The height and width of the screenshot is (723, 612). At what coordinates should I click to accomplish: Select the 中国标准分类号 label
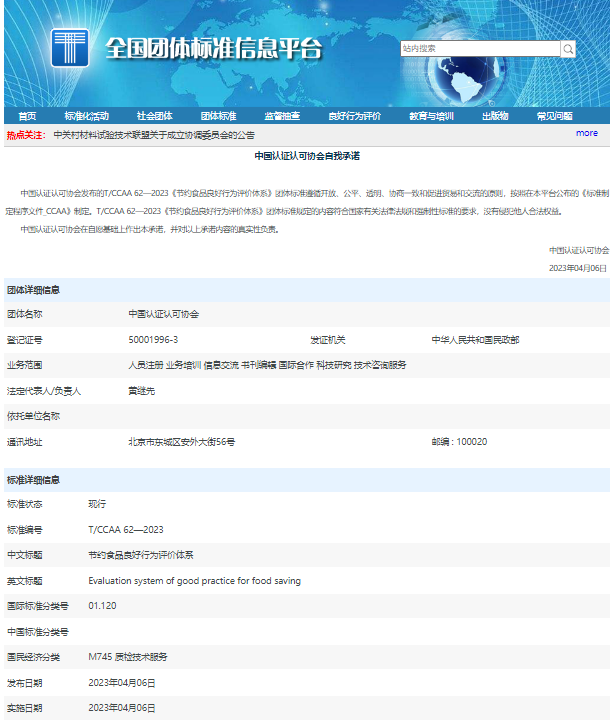pos(38,632)
